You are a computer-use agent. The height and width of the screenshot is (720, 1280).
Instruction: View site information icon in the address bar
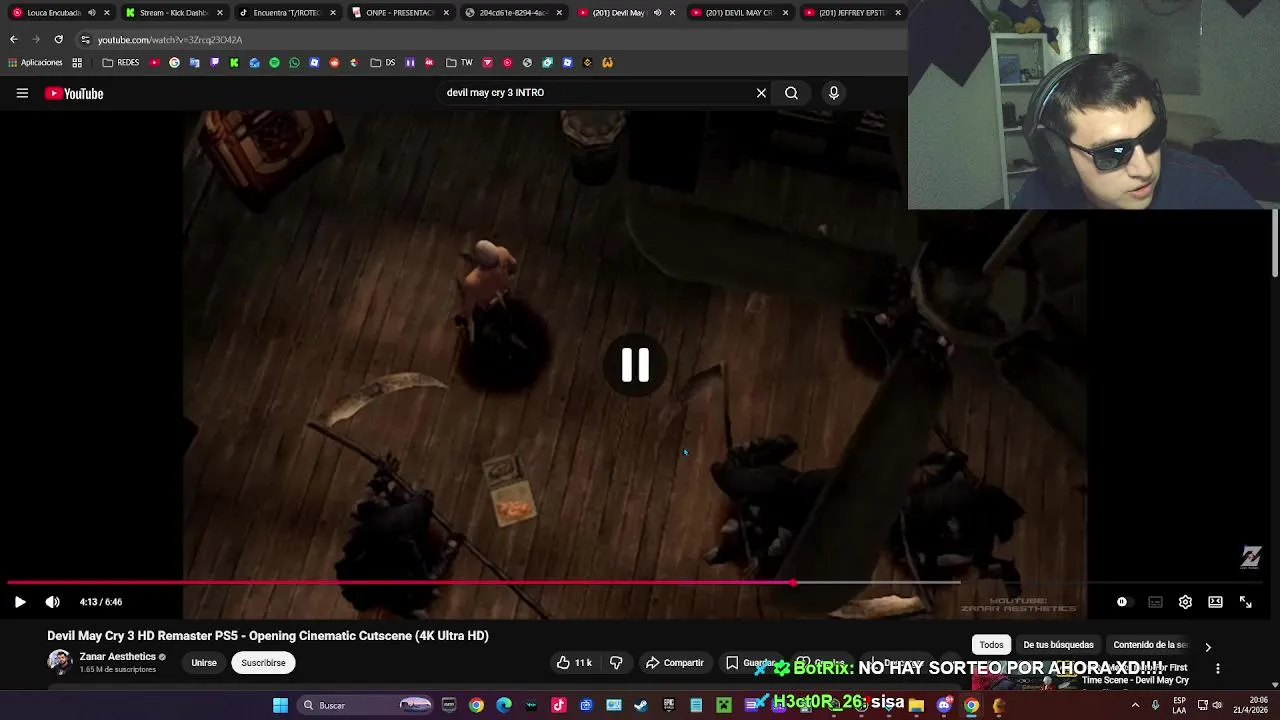85,39
